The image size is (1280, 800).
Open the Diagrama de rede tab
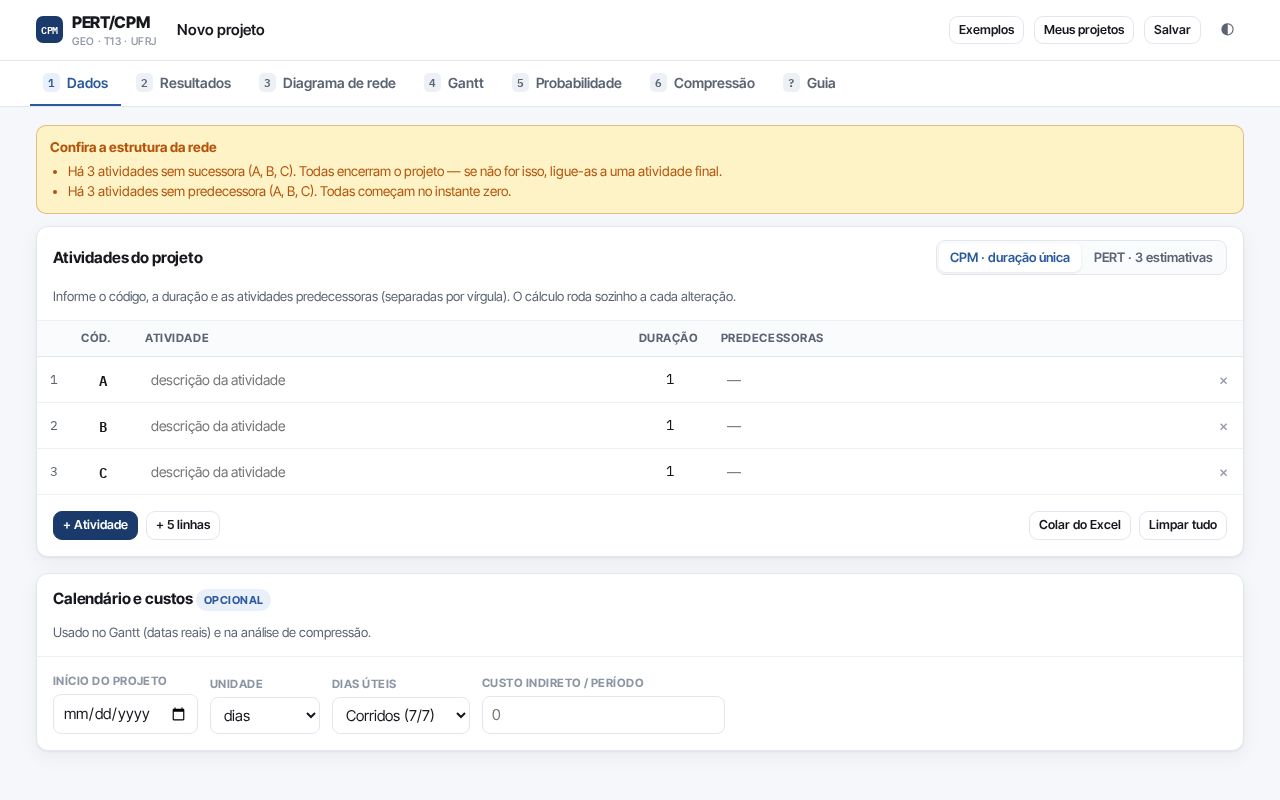point(328,83)
